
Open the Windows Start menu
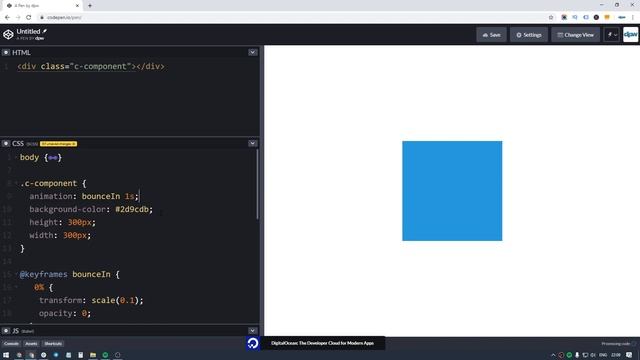(6, 355)
